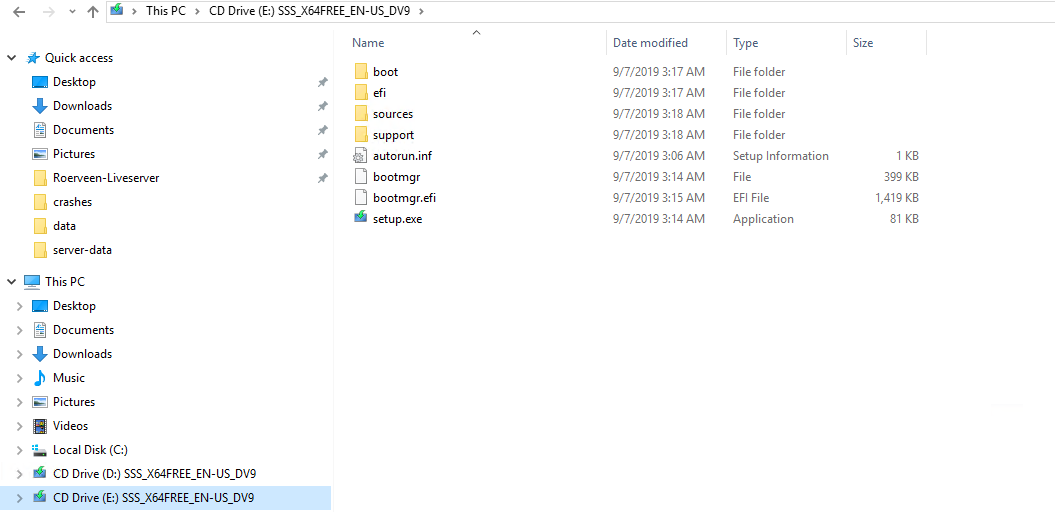Screen dimensions: 1055x512
Task: Select the autorun.inf file icon
Action: pos(361,156)
